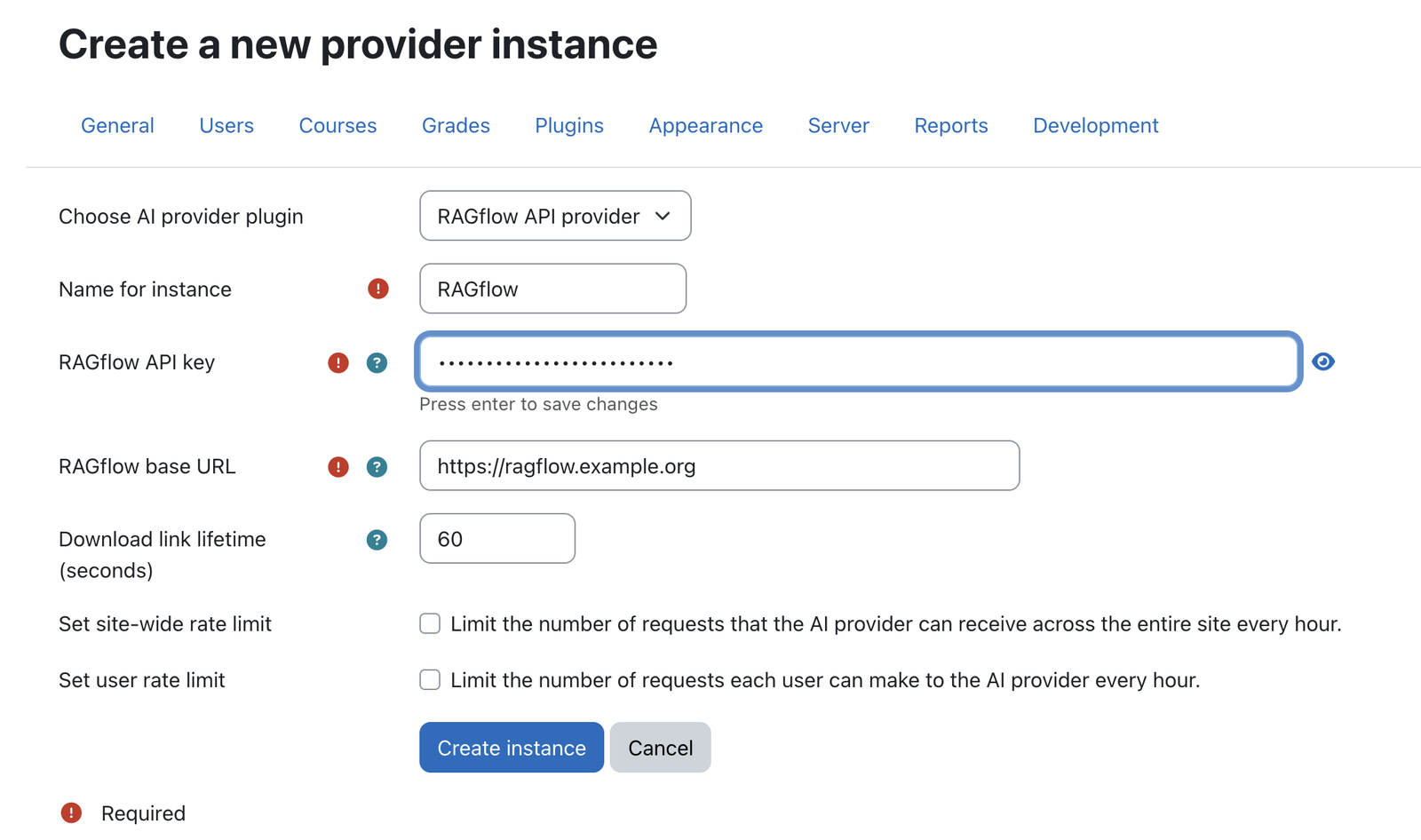Open the Plugins tab
The width and height of the screenshot is (1421, 840).
click(x=569, y=125)
